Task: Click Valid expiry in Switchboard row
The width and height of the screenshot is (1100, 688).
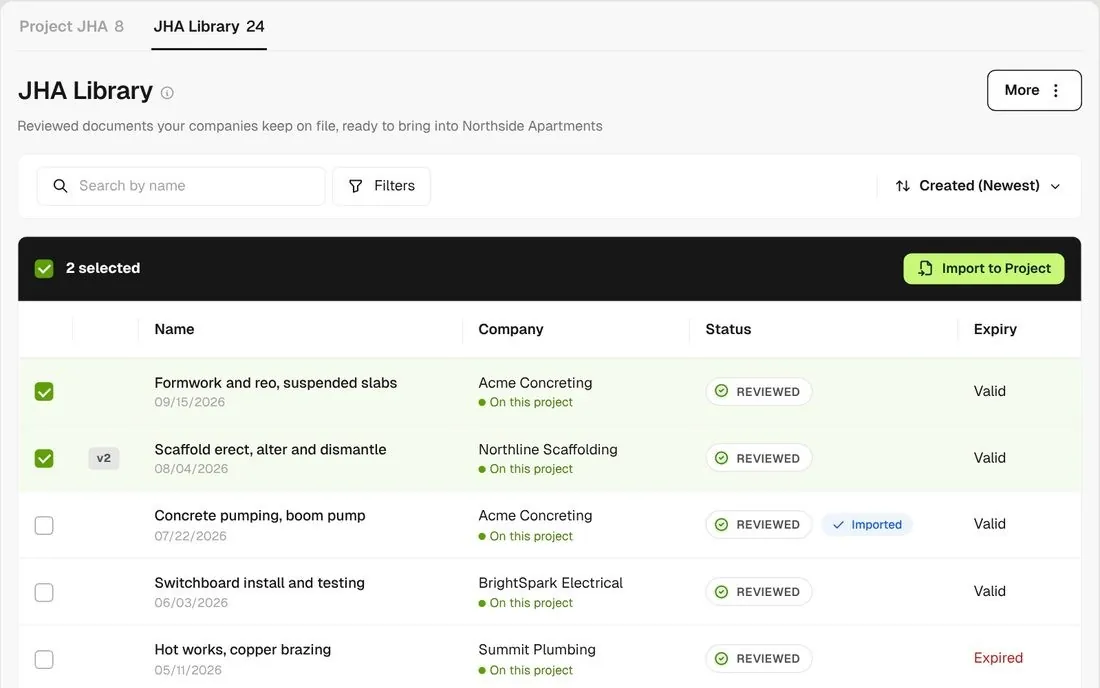Action: click(x=989, y=591)
